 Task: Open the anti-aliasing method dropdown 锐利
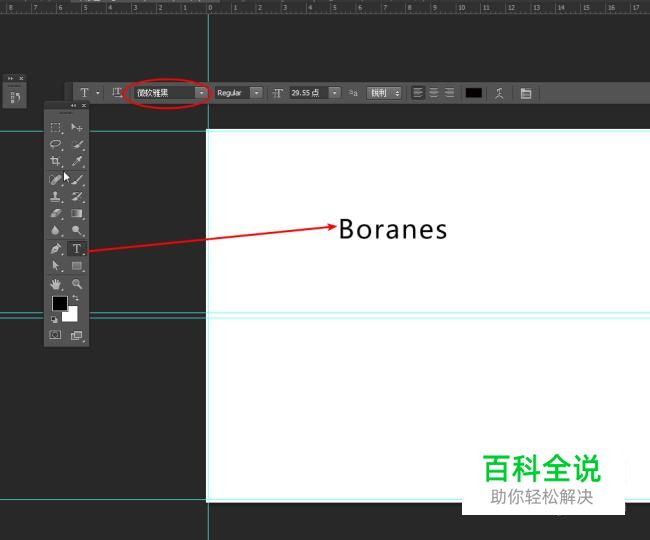tap(384, 93)
